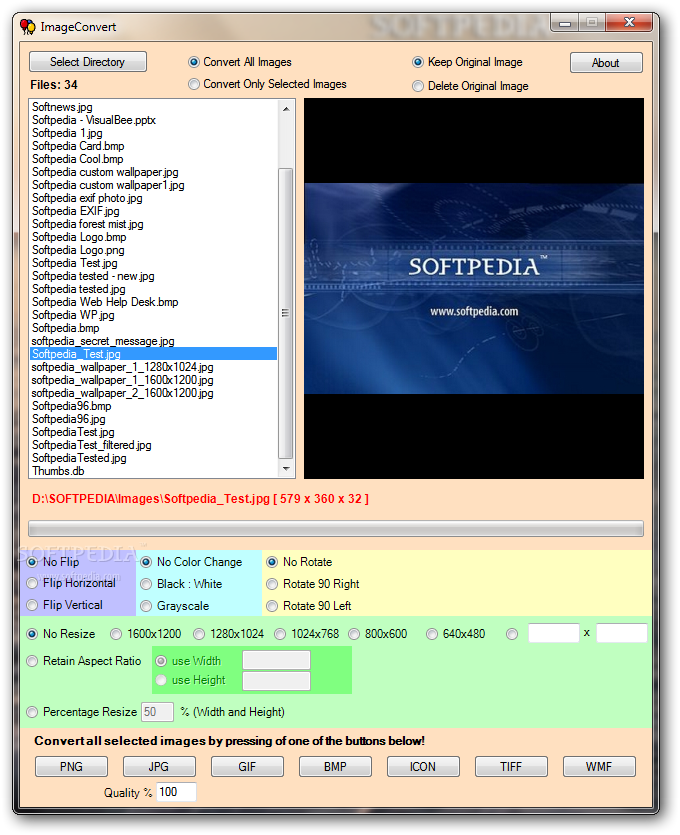Image resolution: width=680 pixels, height=835 pixels.
Task: Click the custom height input field
Action: tap(621, 634)
